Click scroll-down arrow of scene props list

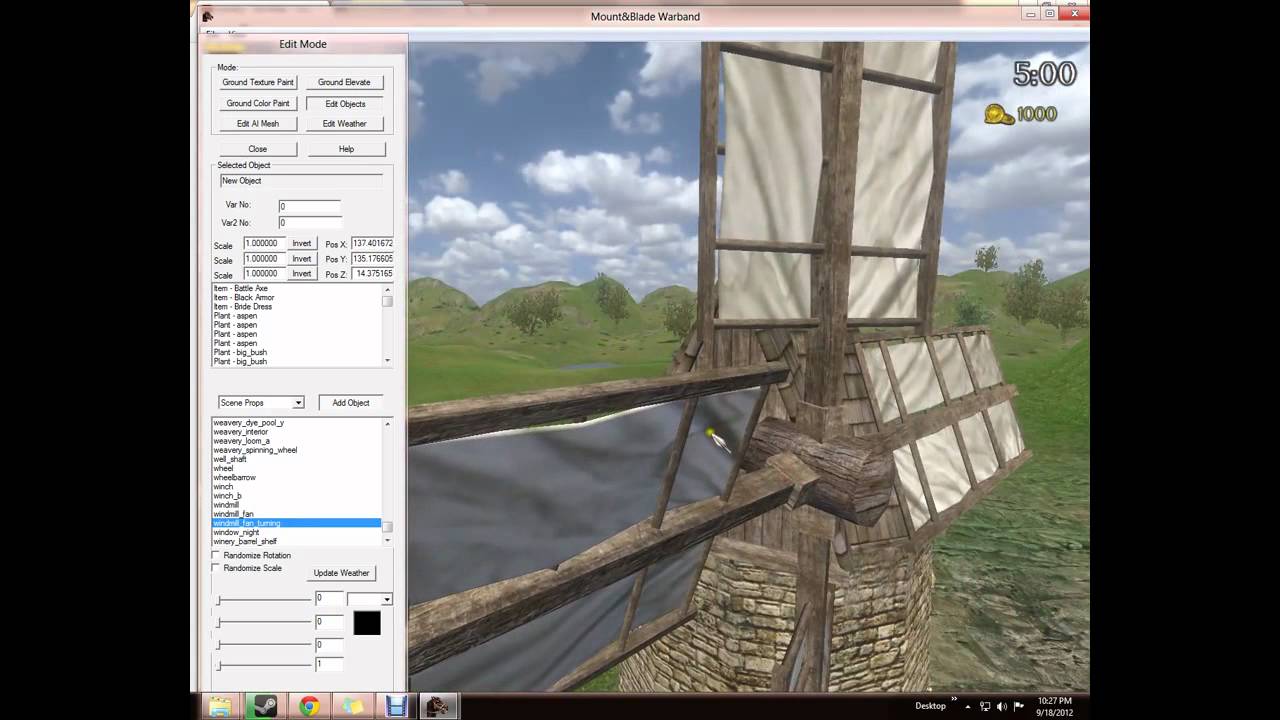point(387,540)
